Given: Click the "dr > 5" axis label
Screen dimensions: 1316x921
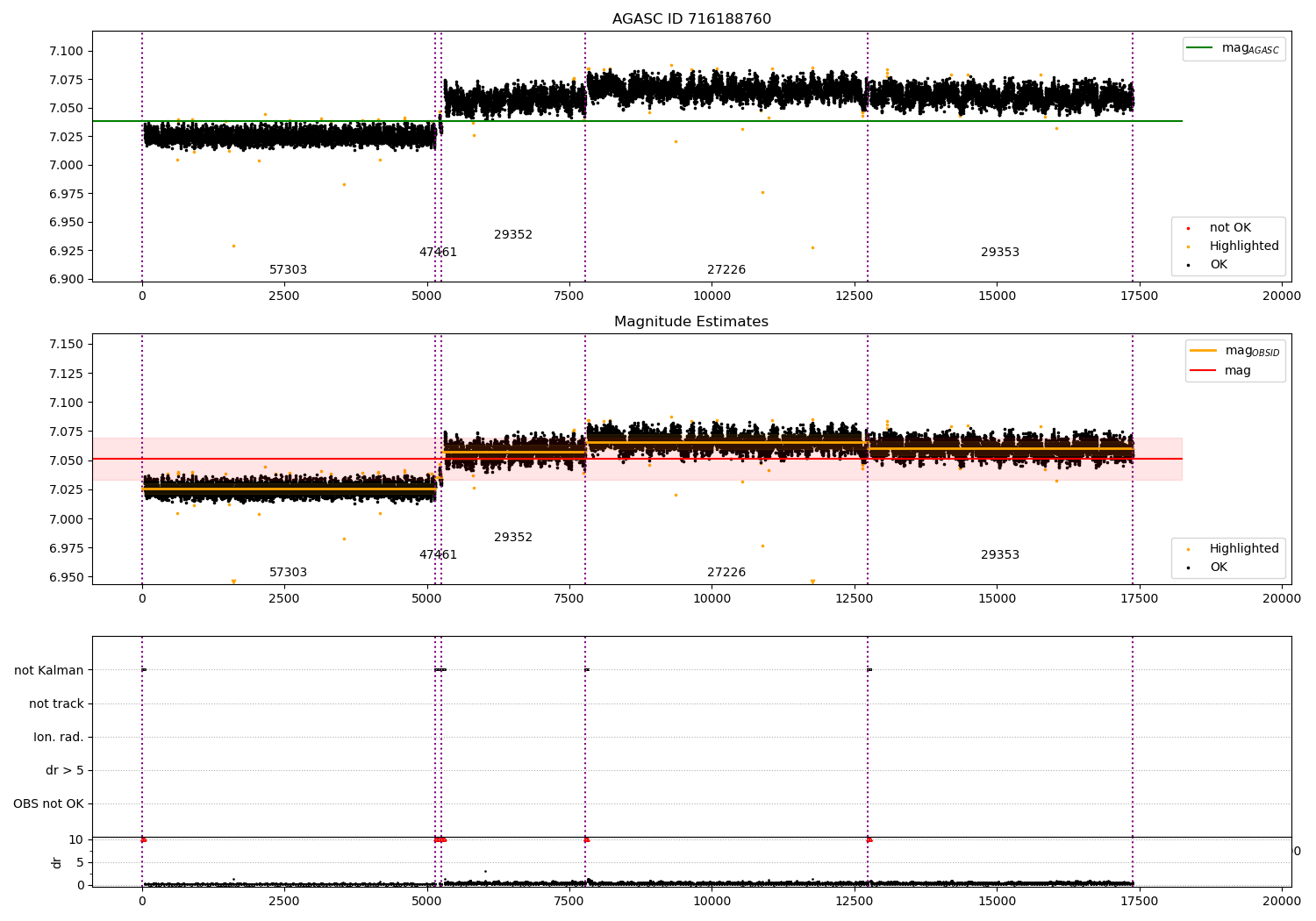Looking at the screenshot, I should tap(65, 771).
